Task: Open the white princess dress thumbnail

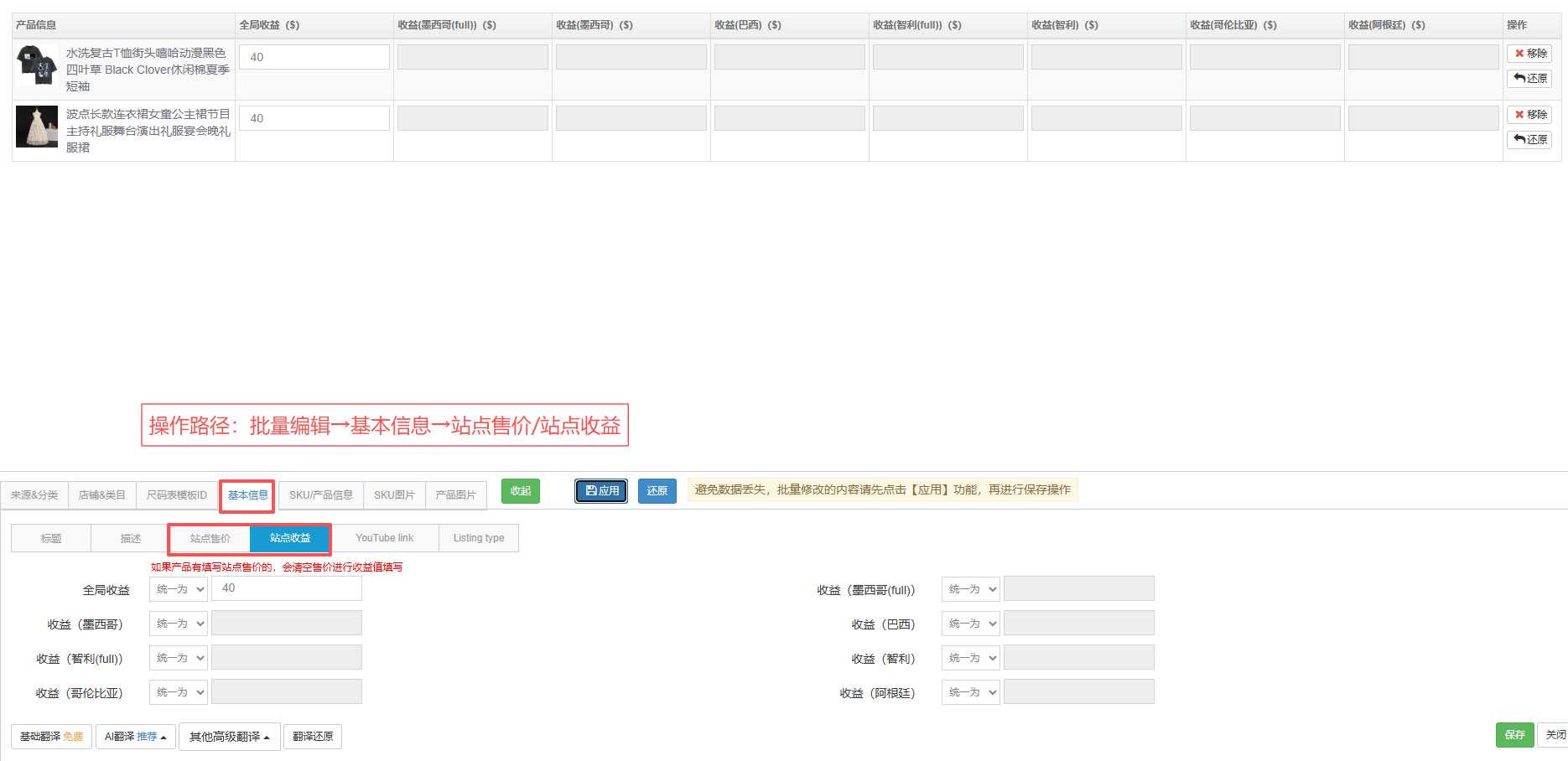Action: coord(37,127)
